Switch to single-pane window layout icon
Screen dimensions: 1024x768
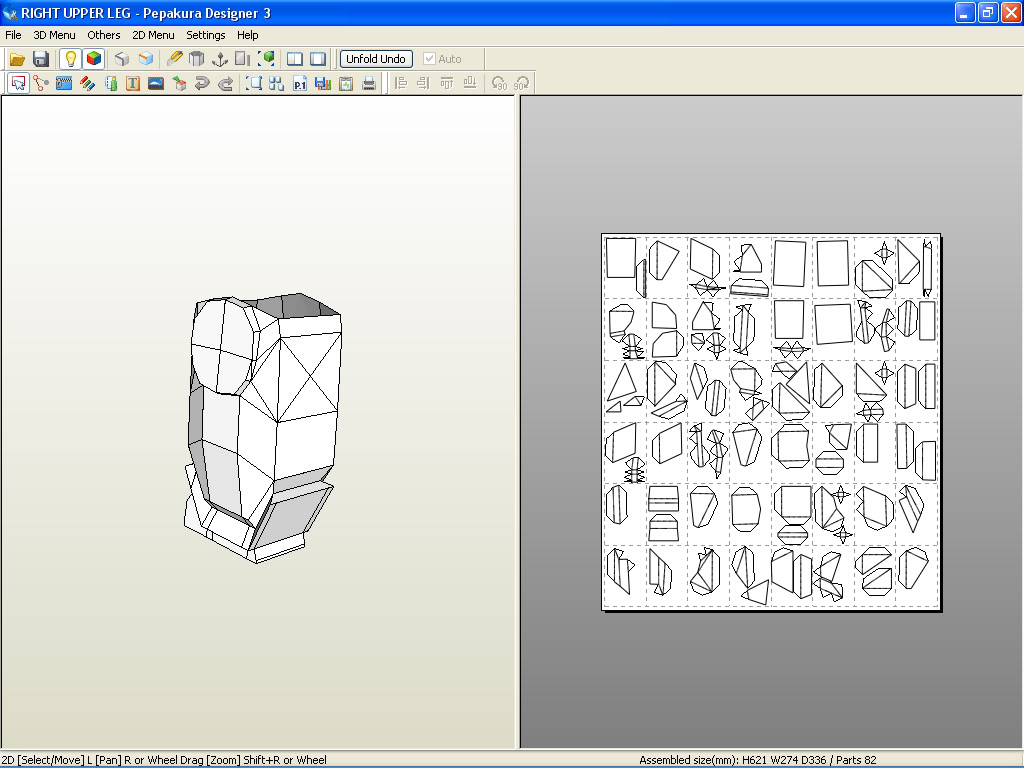tap(318, 59)
